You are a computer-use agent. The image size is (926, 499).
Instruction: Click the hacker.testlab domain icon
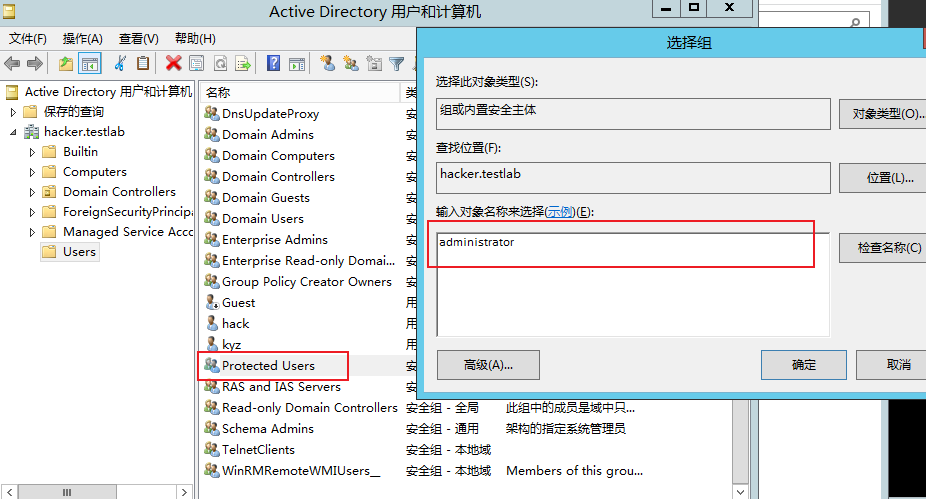point(31,132)
